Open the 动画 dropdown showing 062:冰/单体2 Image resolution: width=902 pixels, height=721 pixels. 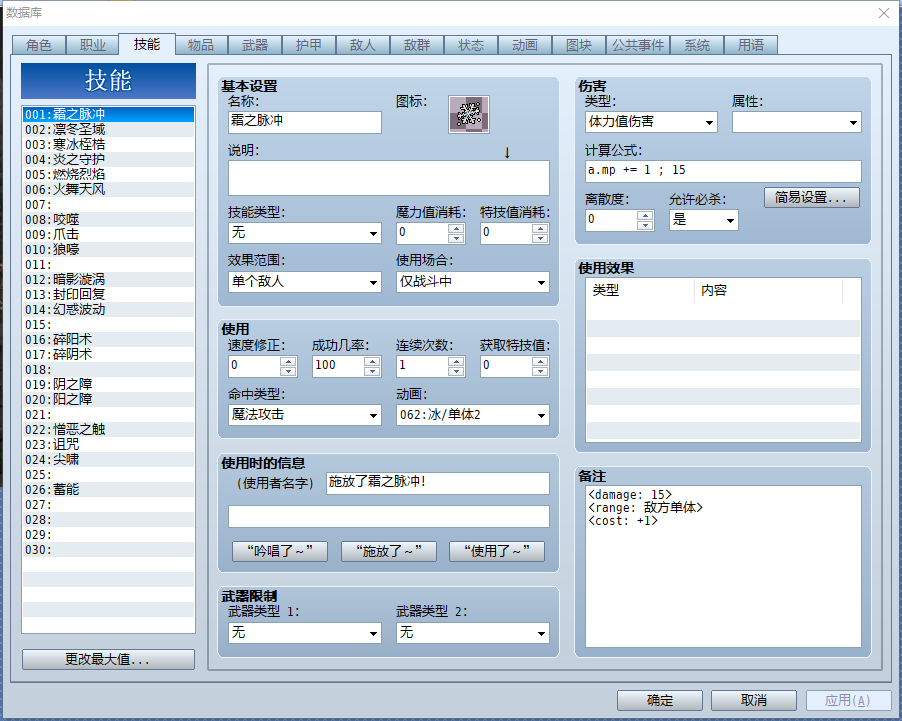[473, 415]
